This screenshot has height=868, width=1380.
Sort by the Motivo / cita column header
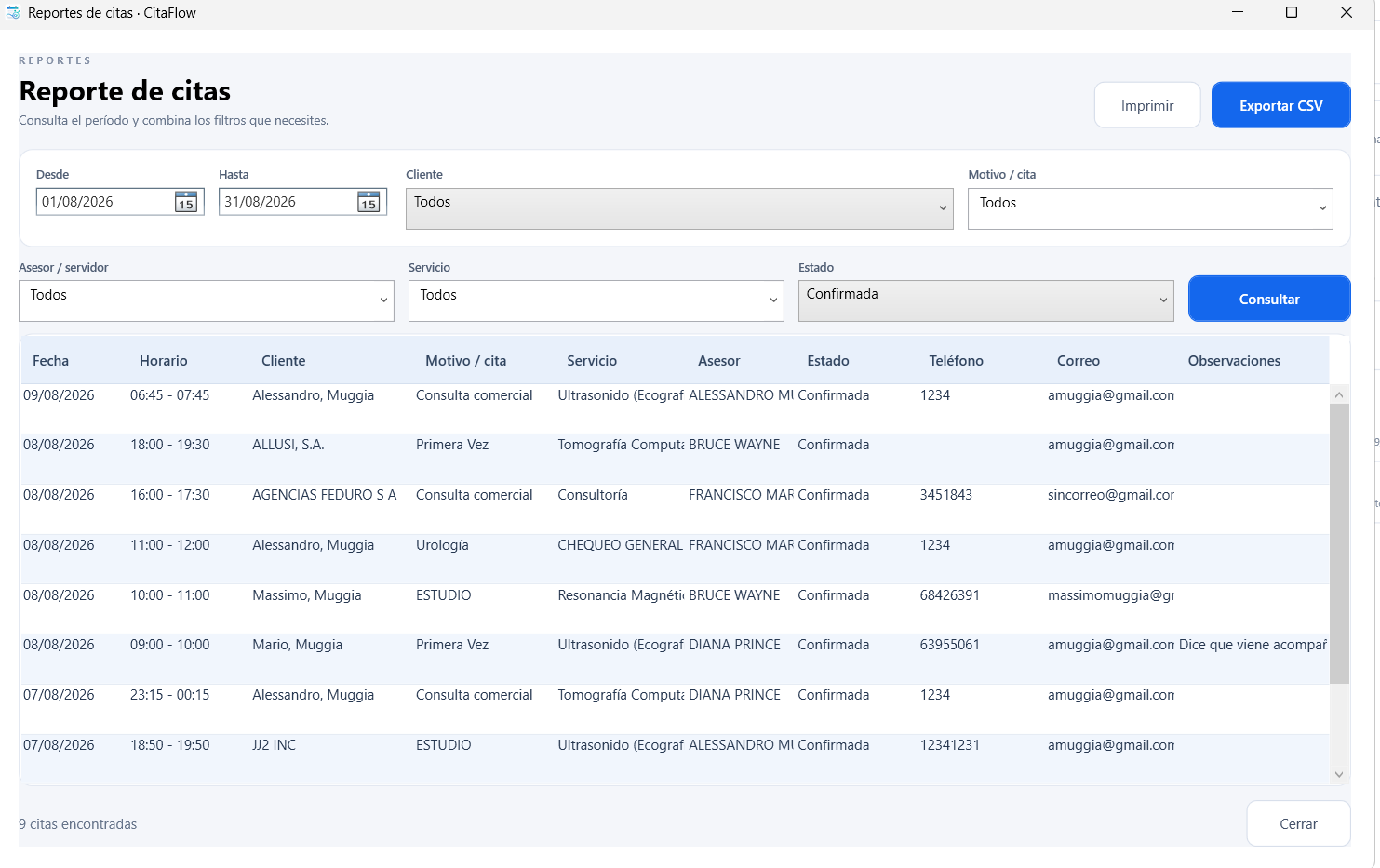click(466, 361)
